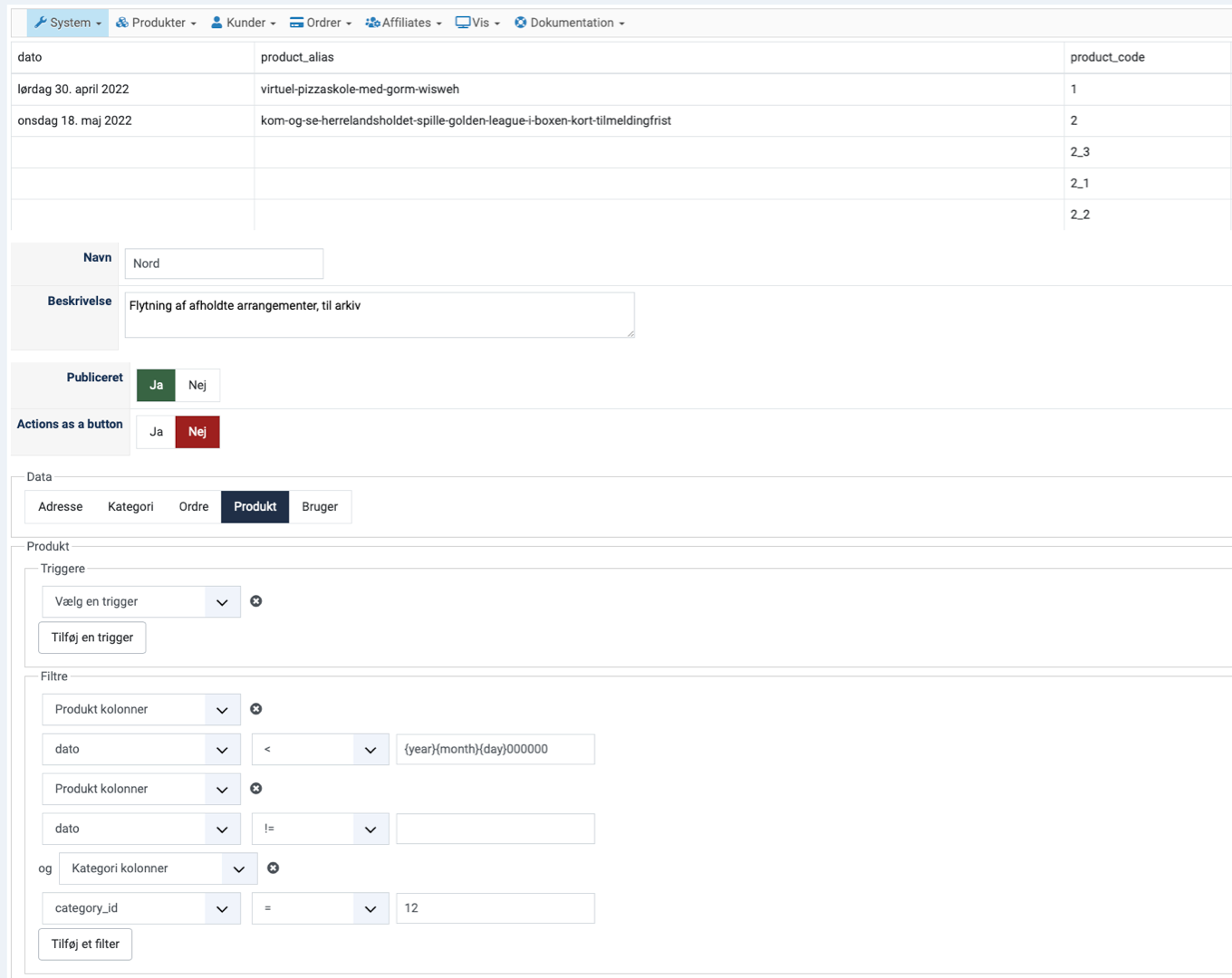
Task: Focus the empty value field for !=
Action: [x=496, y=829]
